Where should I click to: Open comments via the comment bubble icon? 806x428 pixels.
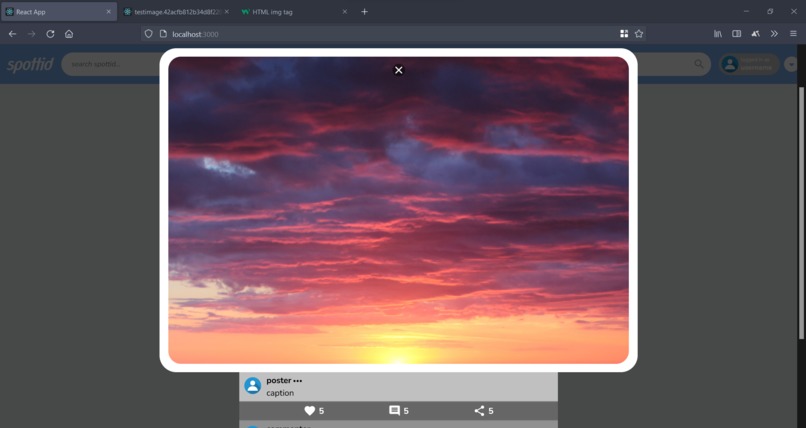pos(394,411)
